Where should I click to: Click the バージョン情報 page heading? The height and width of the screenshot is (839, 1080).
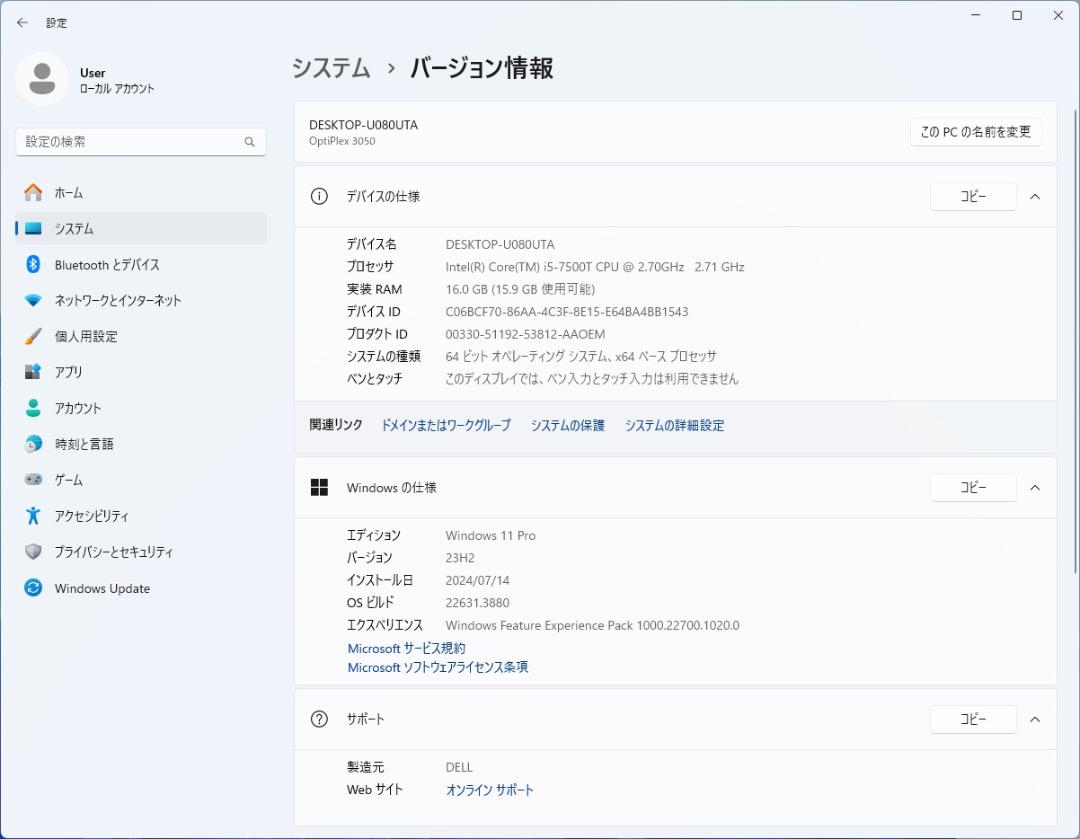pos(482,68)
